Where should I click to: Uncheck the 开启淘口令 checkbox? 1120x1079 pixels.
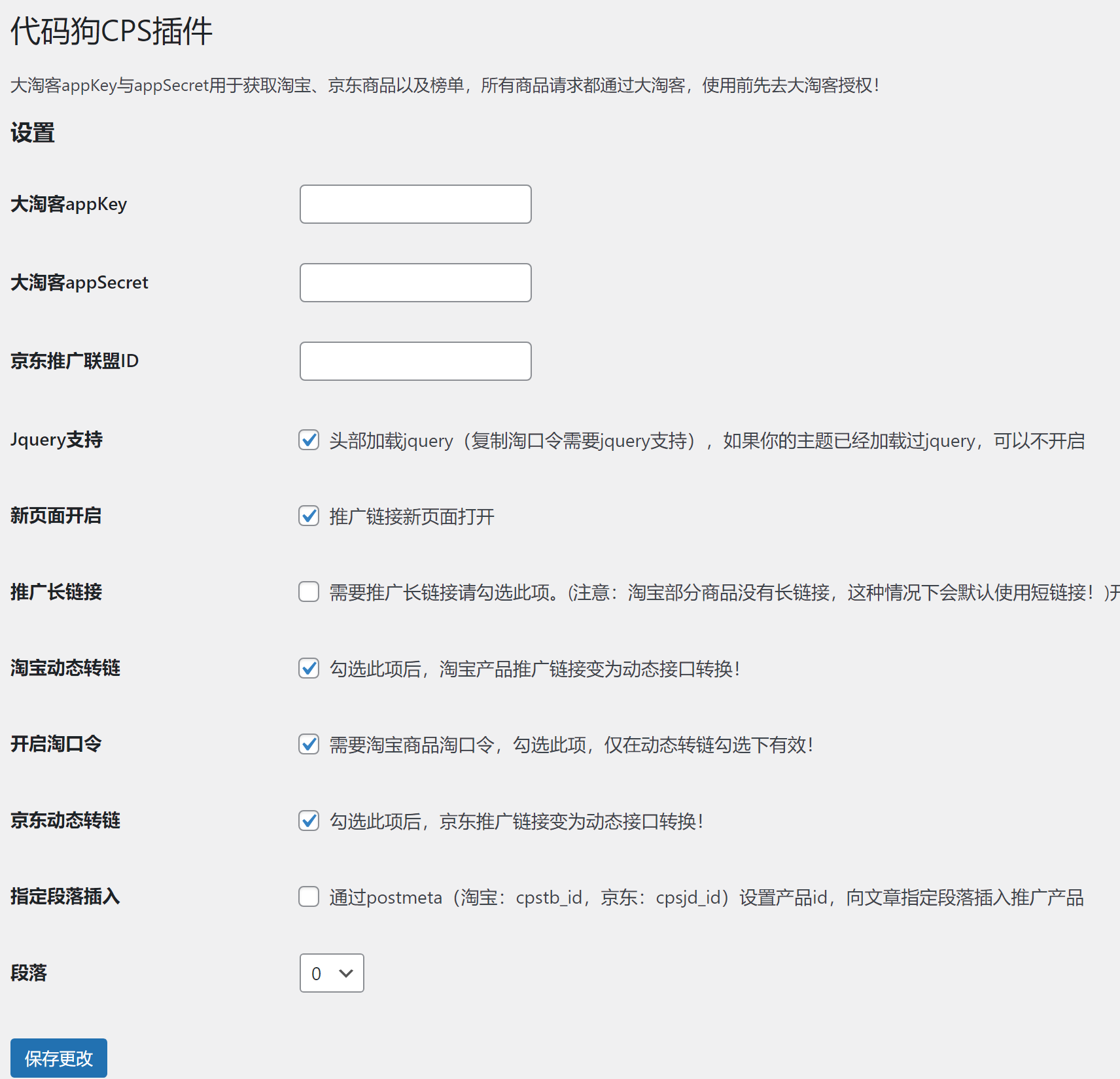point(309,745)
